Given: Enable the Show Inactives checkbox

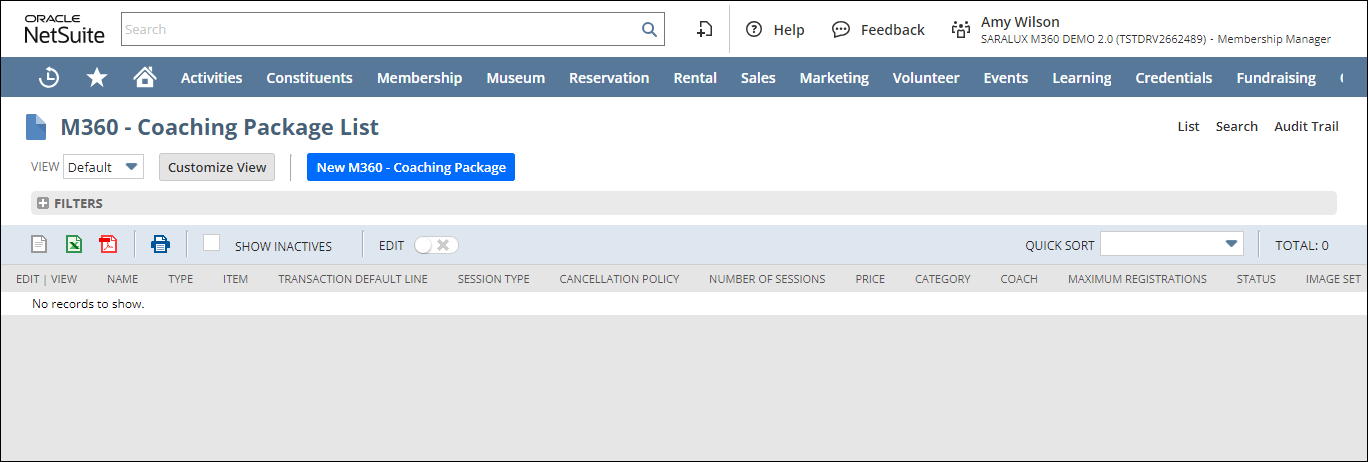Looking at the screenshot, I should (211, 243).
